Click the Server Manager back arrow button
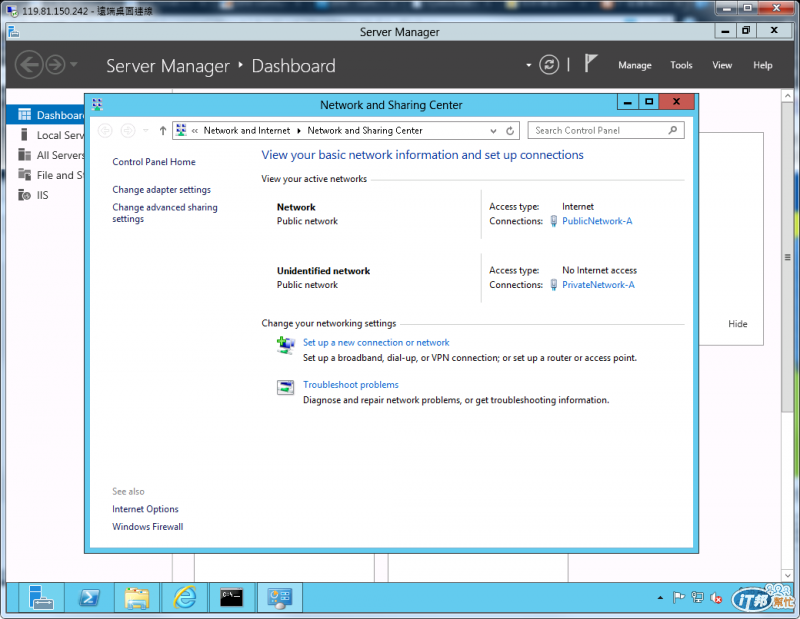 pos(29,65)
